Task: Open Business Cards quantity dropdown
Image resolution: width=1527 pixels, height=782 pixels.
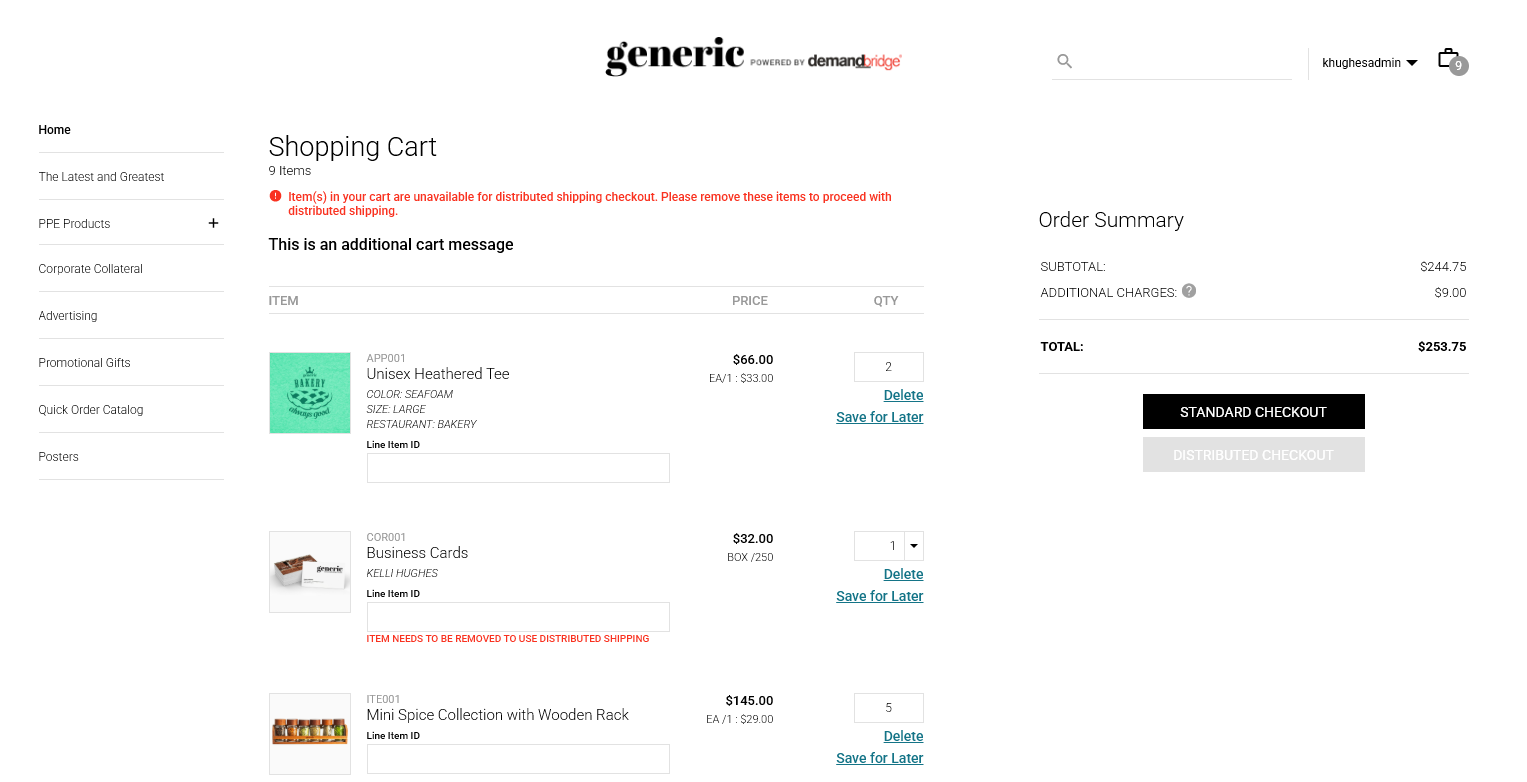Action: click(914, 546)
